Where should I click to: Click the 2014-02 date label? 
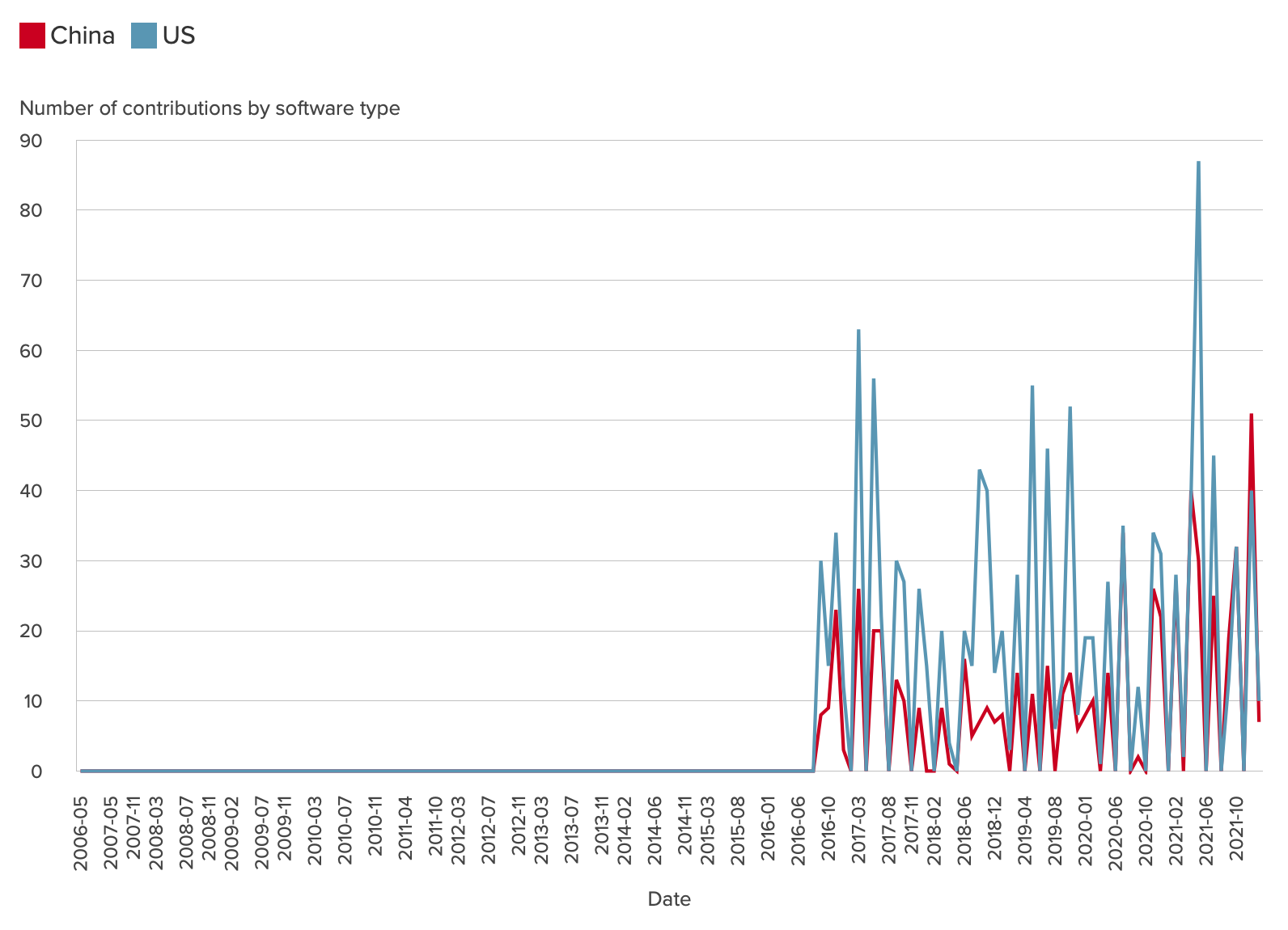[x=625, y=832]
